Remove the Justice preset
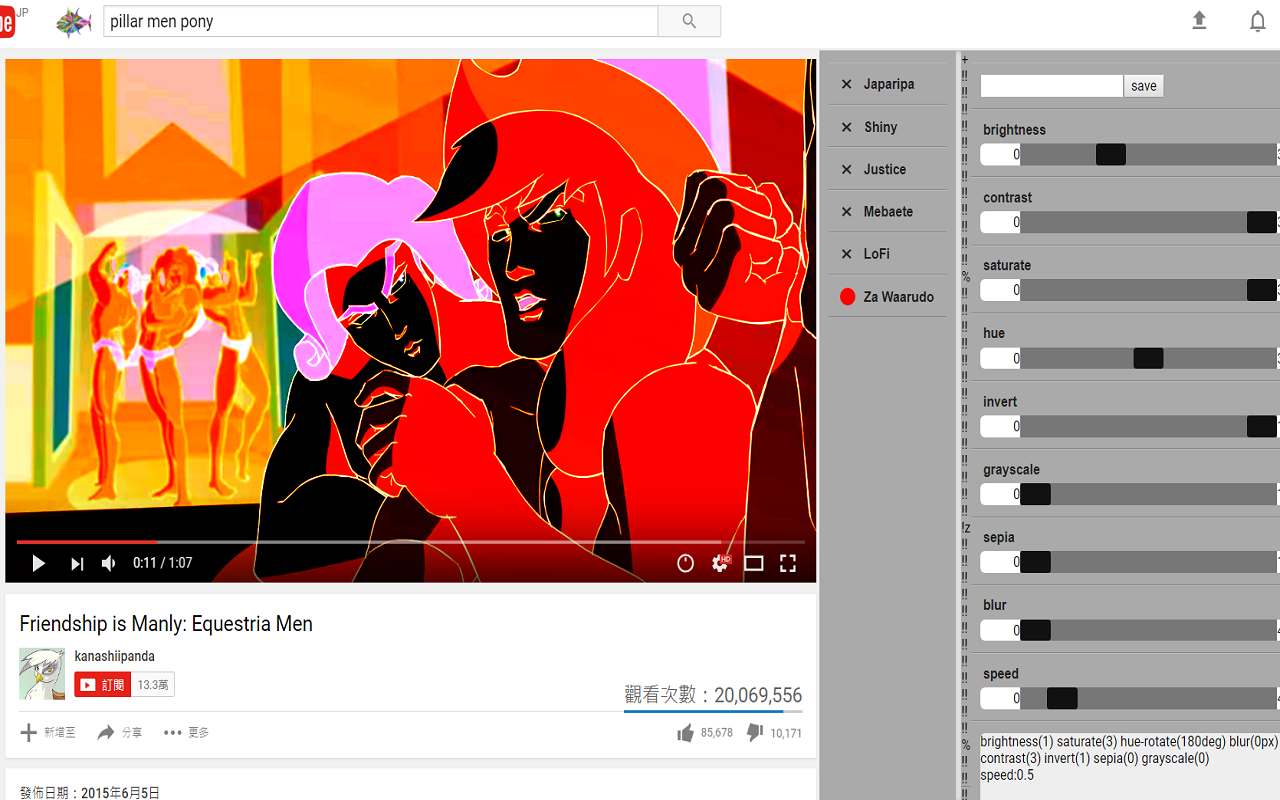Screen dimensions: 1280x800 pos(846,169)
